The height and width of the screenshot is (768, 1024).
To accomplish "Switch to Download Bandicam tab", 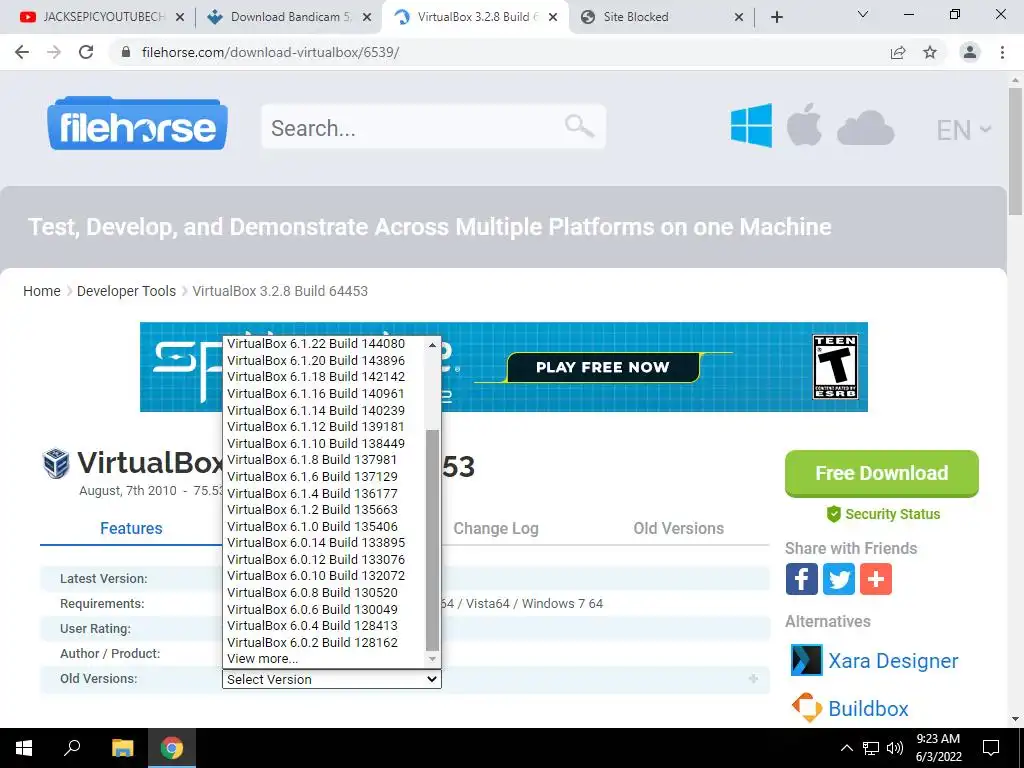I will pyautogui.click(x=289, y=17).
